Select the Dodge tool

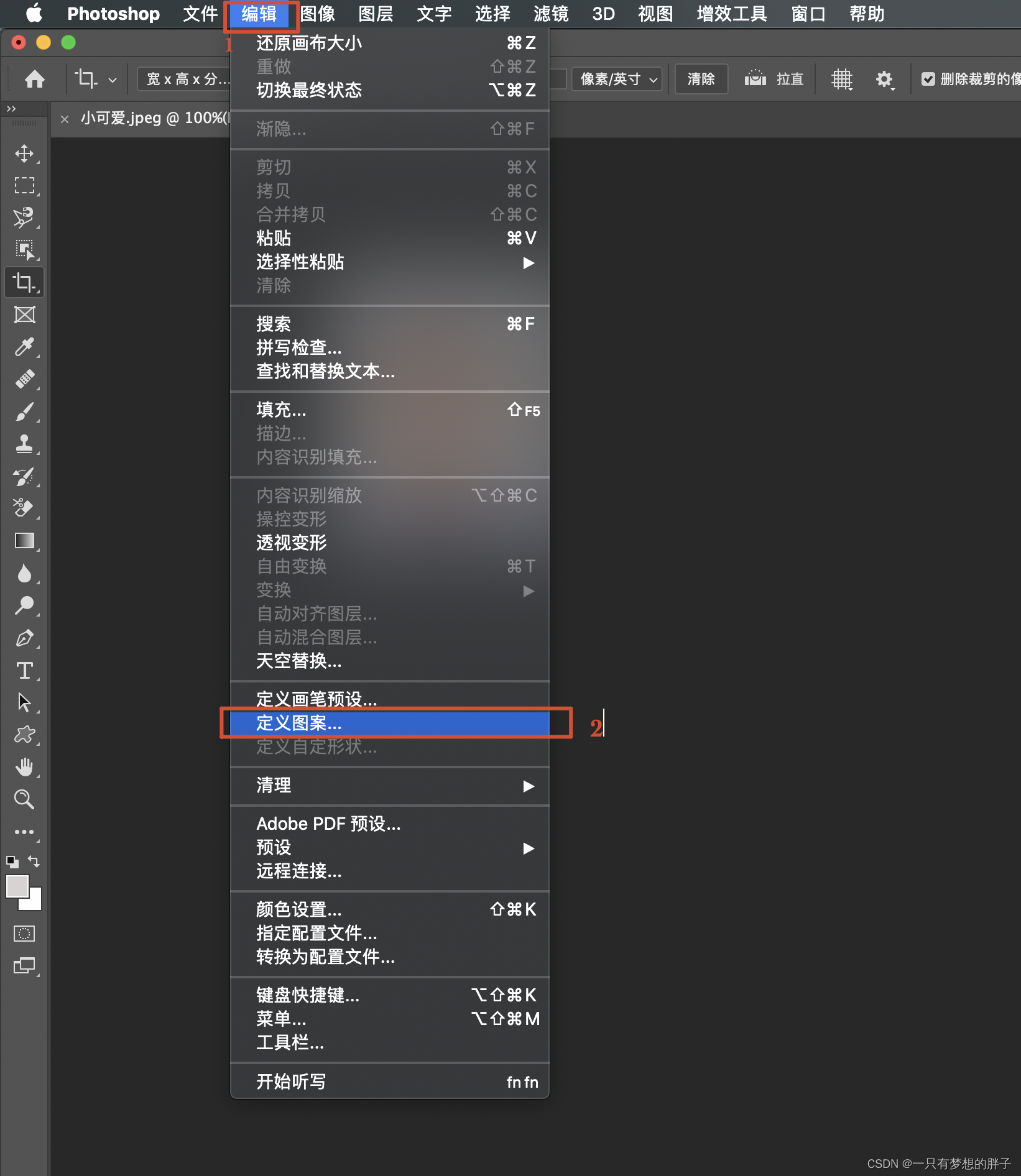click(24, 605)
